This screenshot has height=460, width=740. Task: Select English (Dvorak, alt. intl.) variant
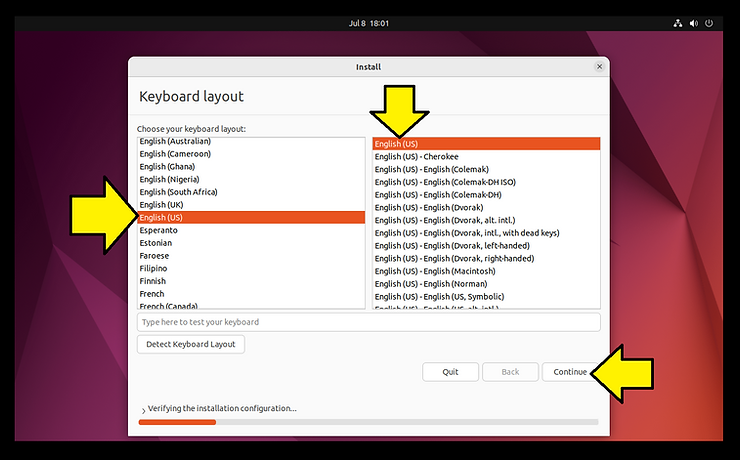pyautogui.click(x=486, y=220)
